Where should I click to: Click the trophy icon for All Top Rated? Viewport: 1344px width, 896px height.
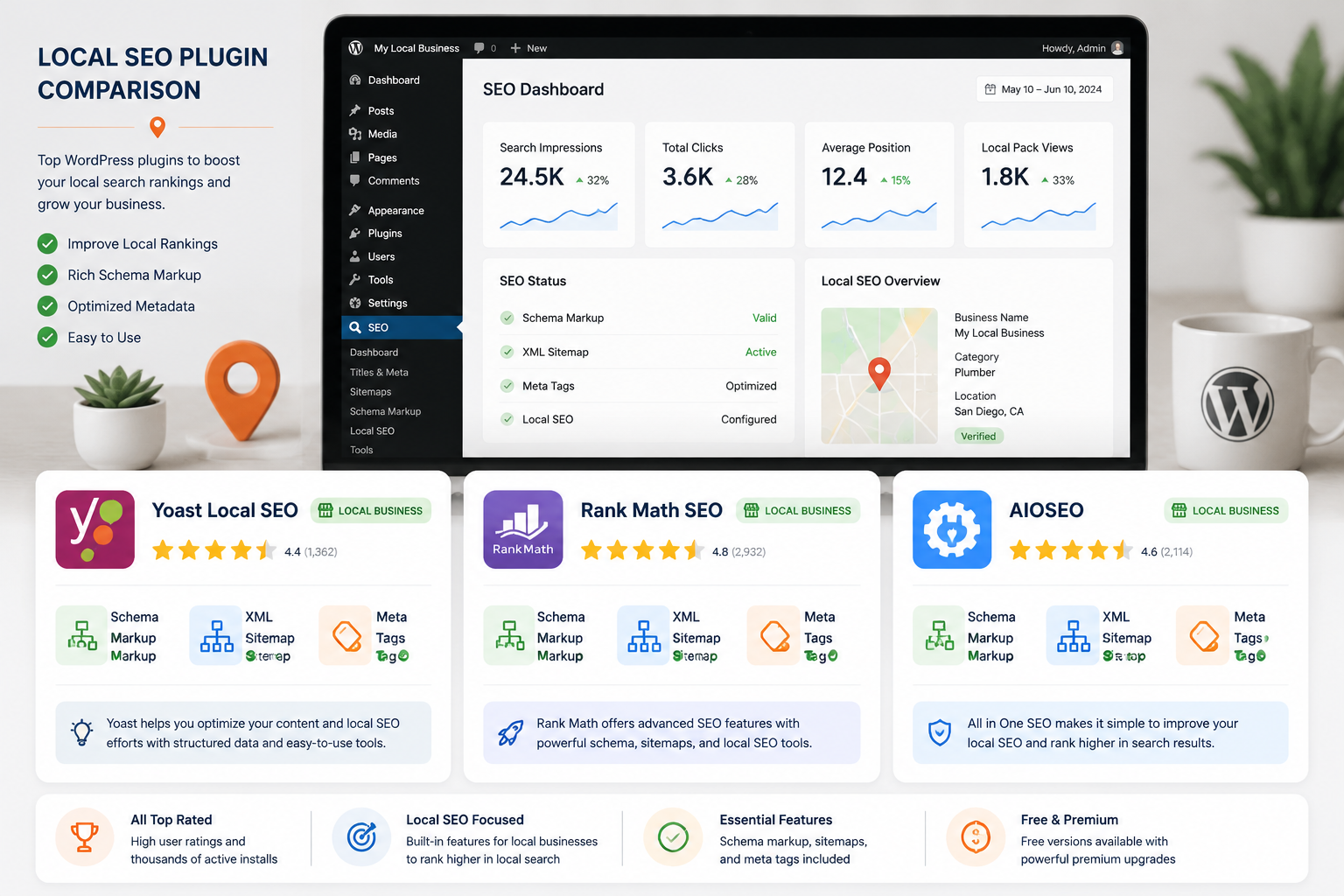point(85,837)
